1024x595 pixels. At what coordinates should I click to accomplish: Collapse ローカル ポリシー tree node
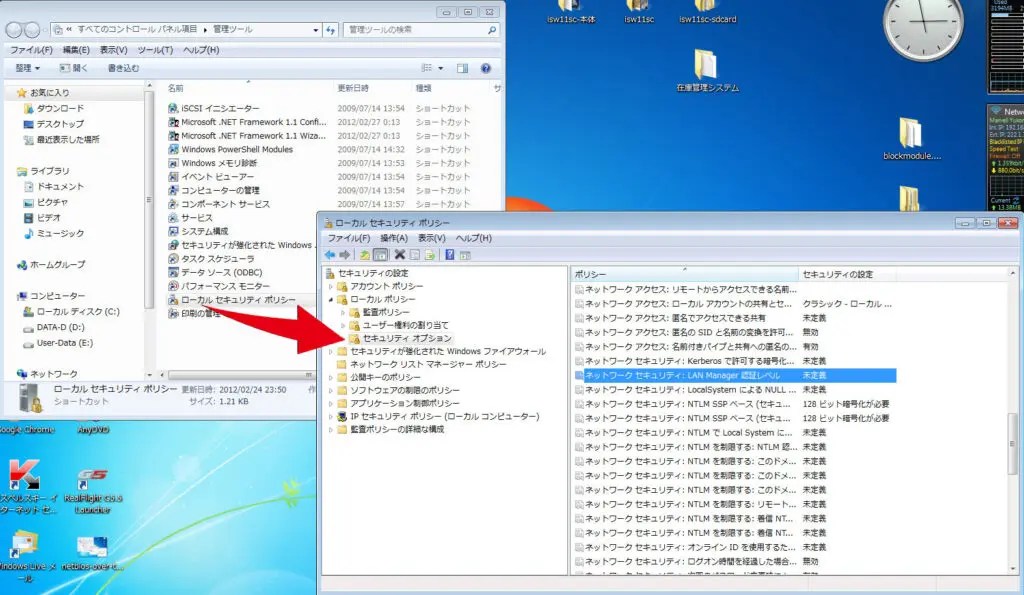click(x=331, y=300)
